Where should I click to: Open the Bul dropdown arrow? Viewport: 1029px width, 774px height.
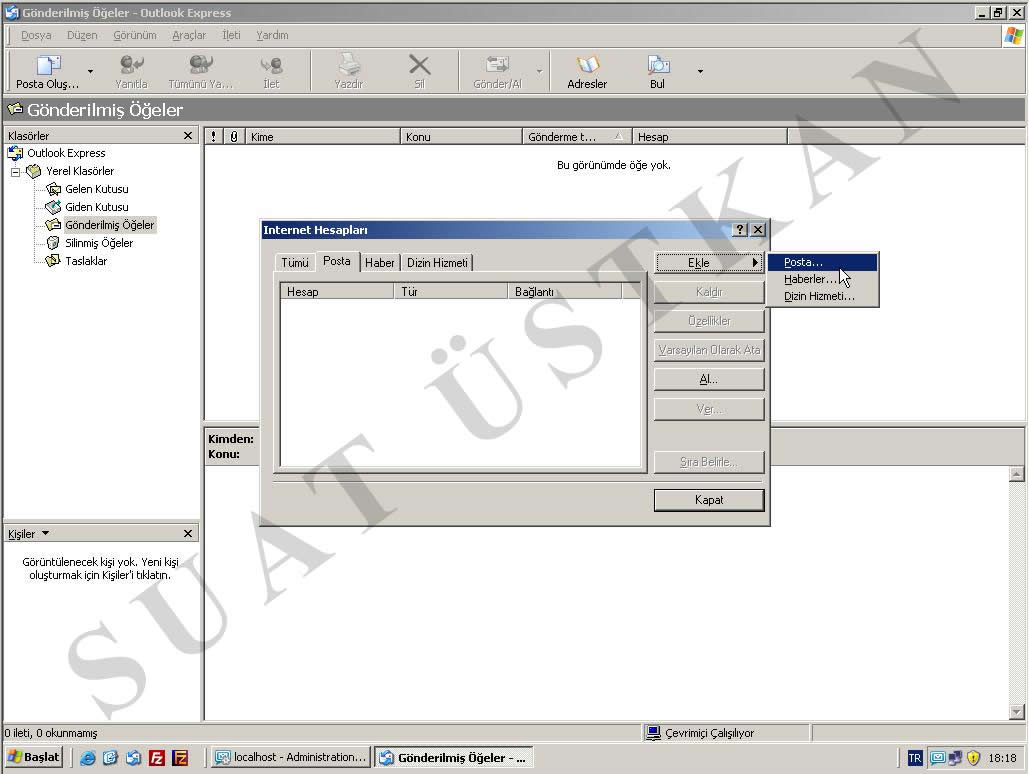pyautogui.click(x=700, y=71)
